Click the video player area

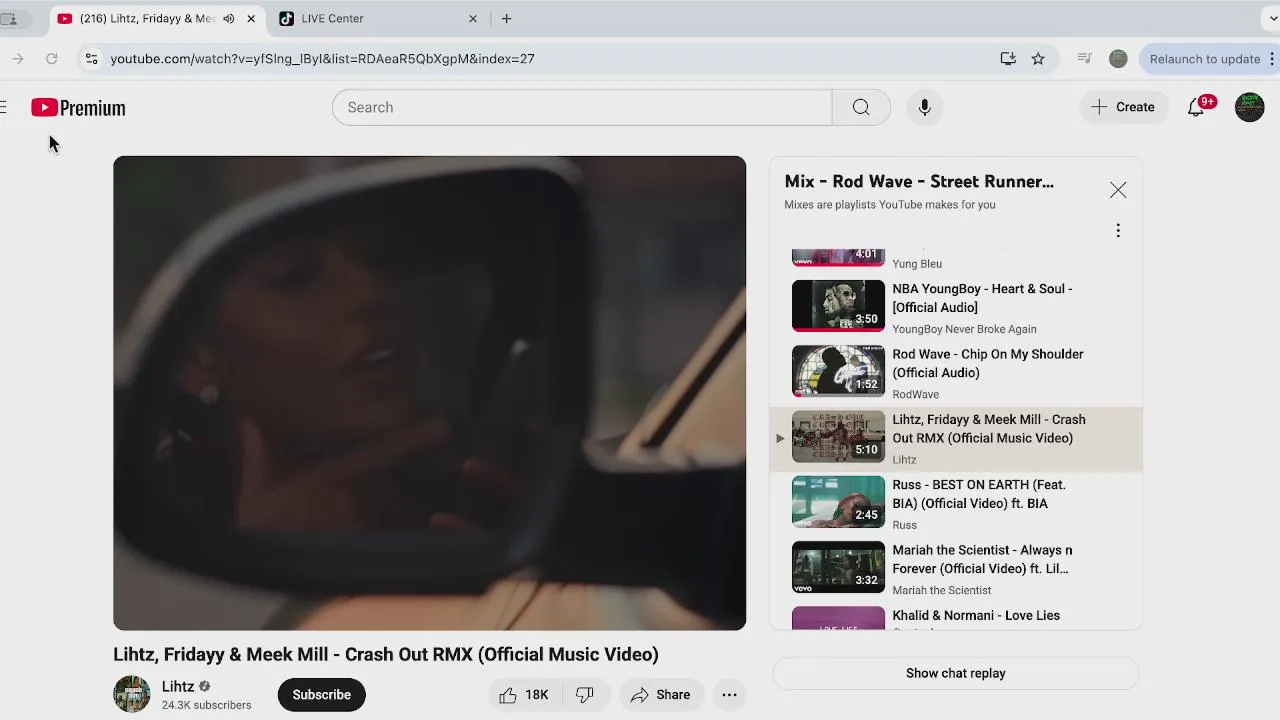coord(429,393)
